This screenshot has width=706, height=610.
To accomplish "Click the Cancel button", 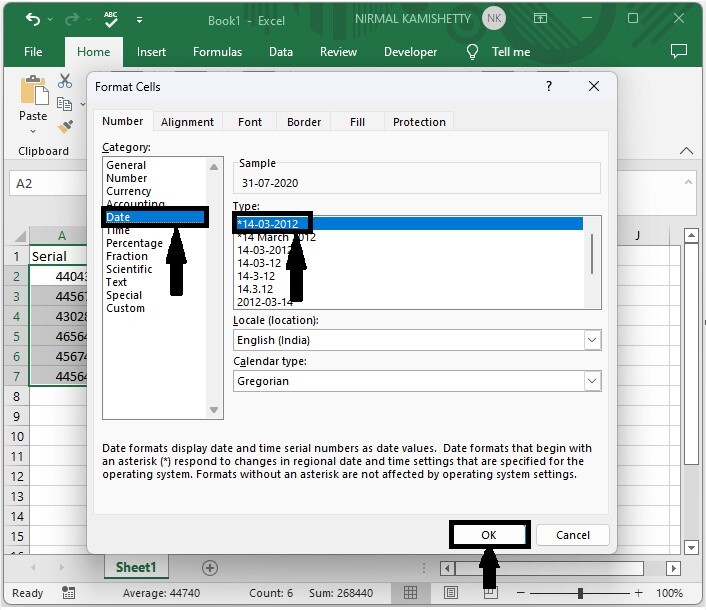I will [x=573, y=535].
